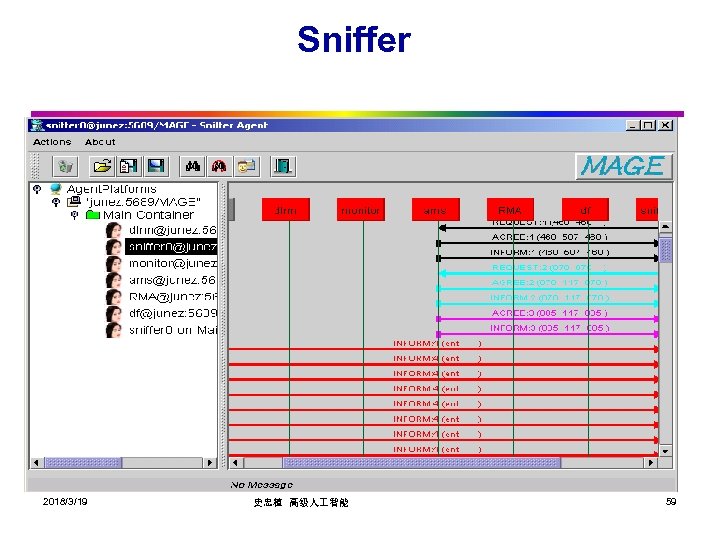Click the face icon beside dlrm@junez

(113, 231)
